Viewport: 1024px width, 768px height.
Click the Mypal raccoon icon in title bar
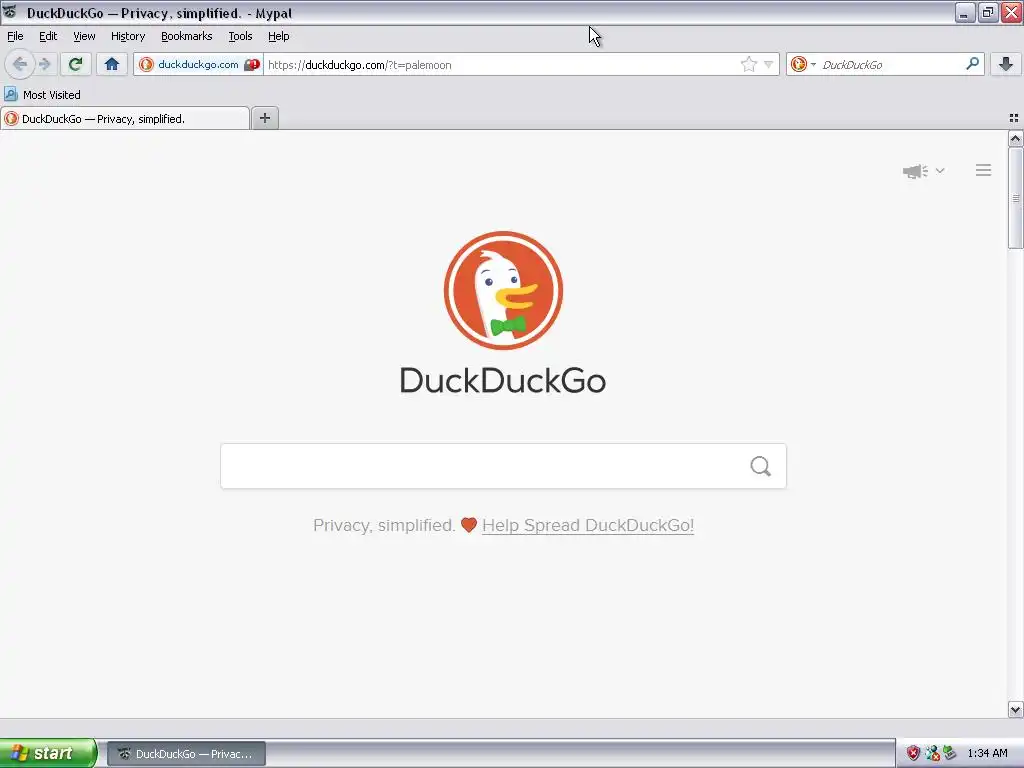(x=10, y=12)
